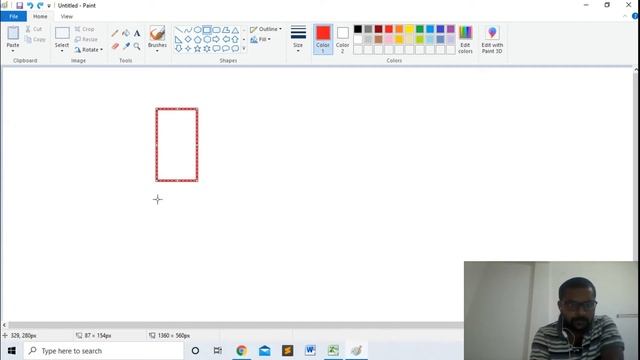Screen dimensions: 640x360
Task: Choose the Line shape
Action: (179, 30)
